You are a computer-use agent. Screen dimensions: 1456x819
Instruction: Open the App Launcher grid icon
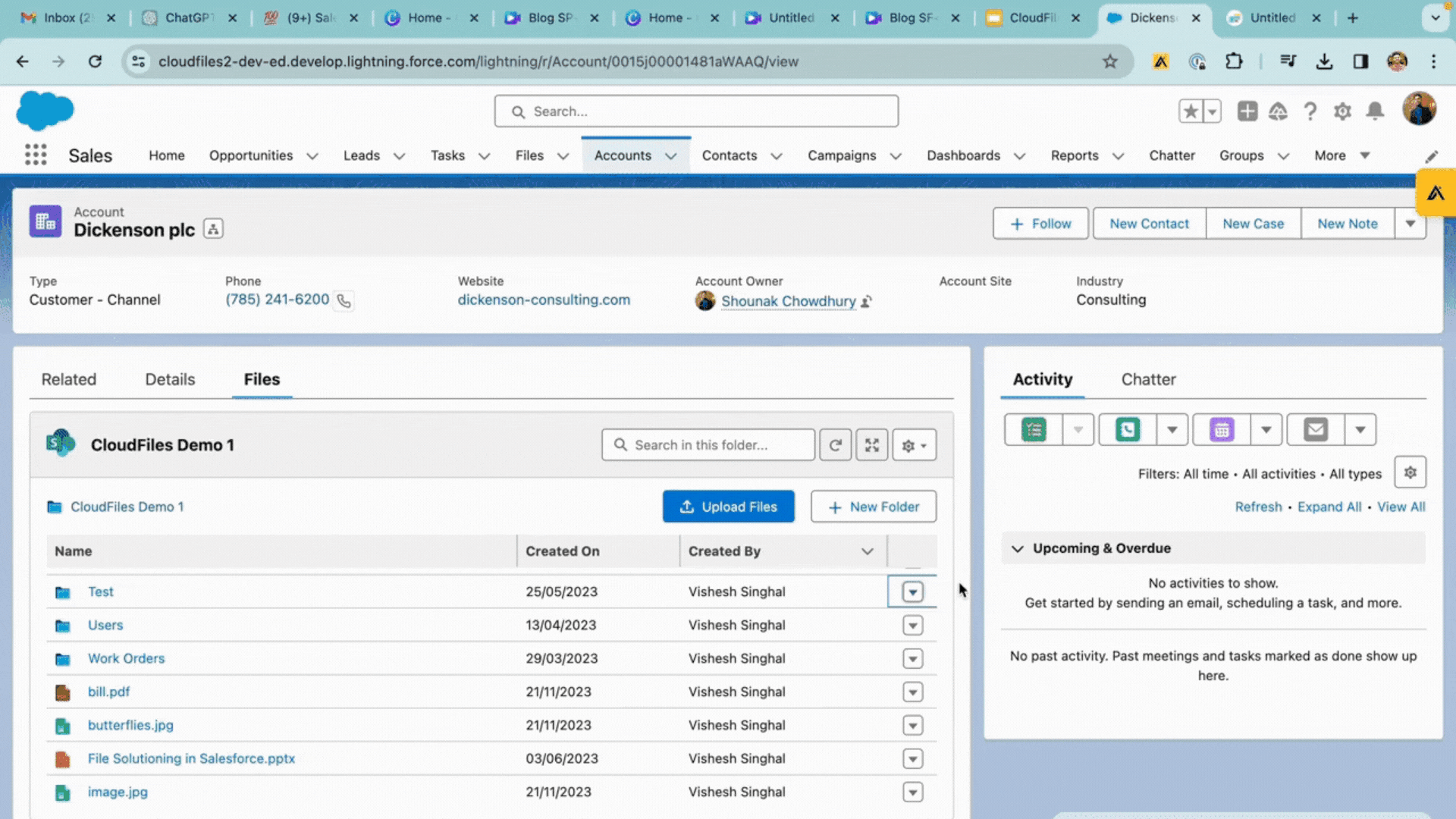pyautogui.click(x=36, y=155)
